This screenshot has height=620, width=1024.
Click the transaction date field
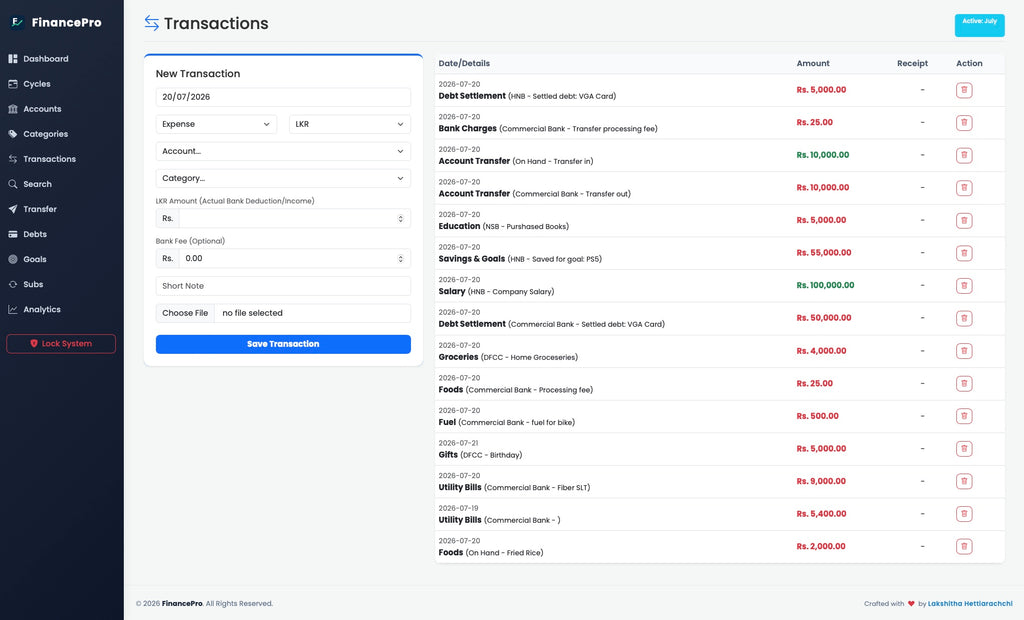283,97
